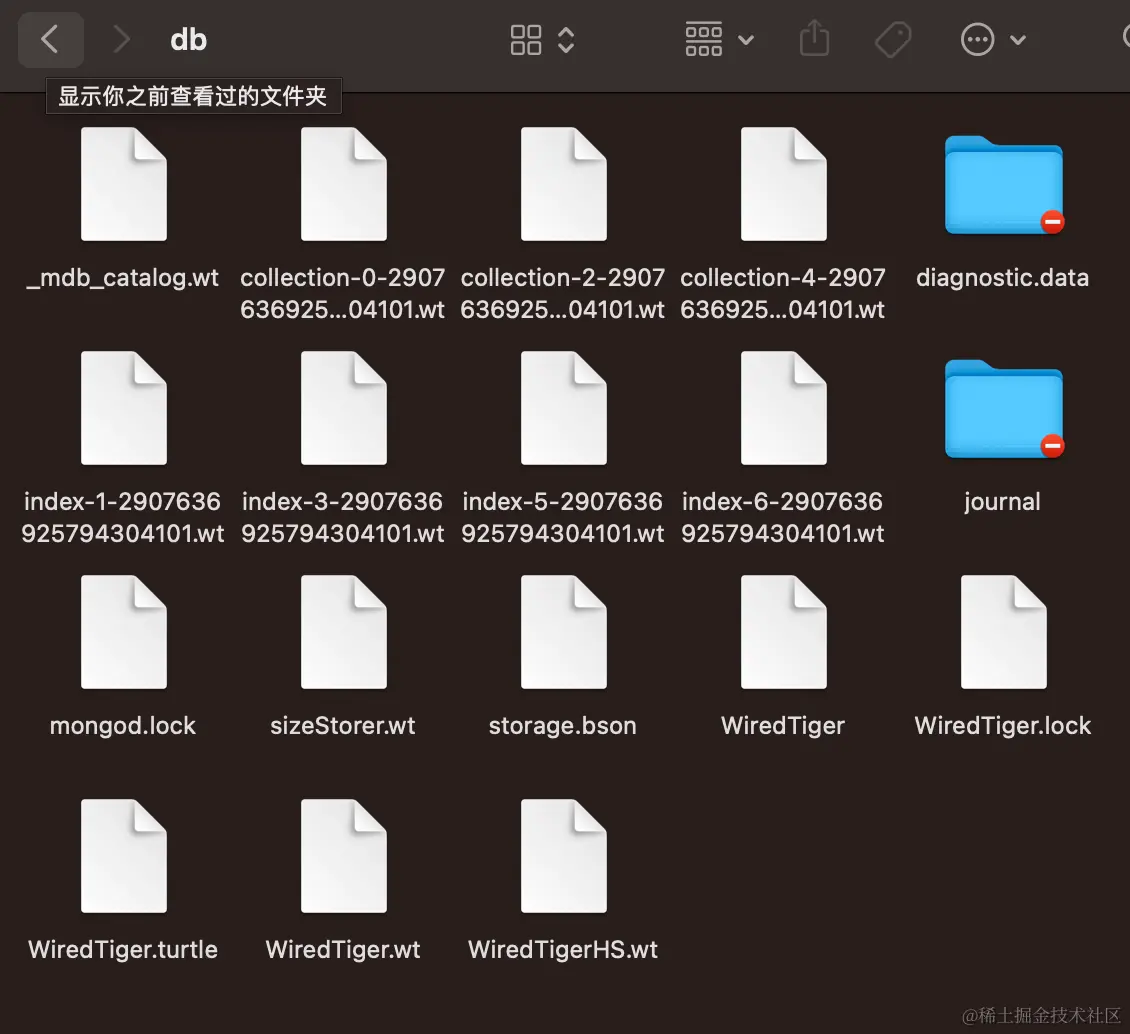Select the collection-0 data file
The image size is (1130, 1034).
click(x=343, y=184)
